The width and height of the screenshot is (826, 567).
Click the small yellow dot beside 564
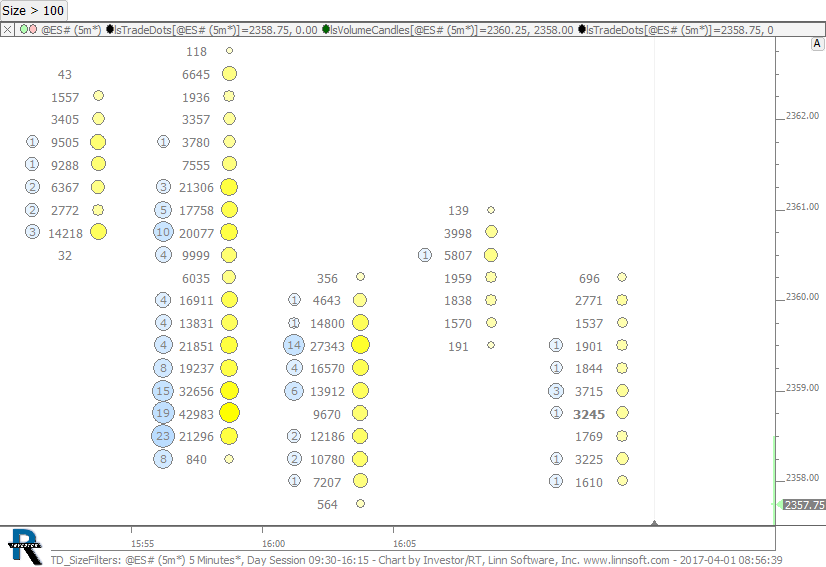(x=360, y=504)
